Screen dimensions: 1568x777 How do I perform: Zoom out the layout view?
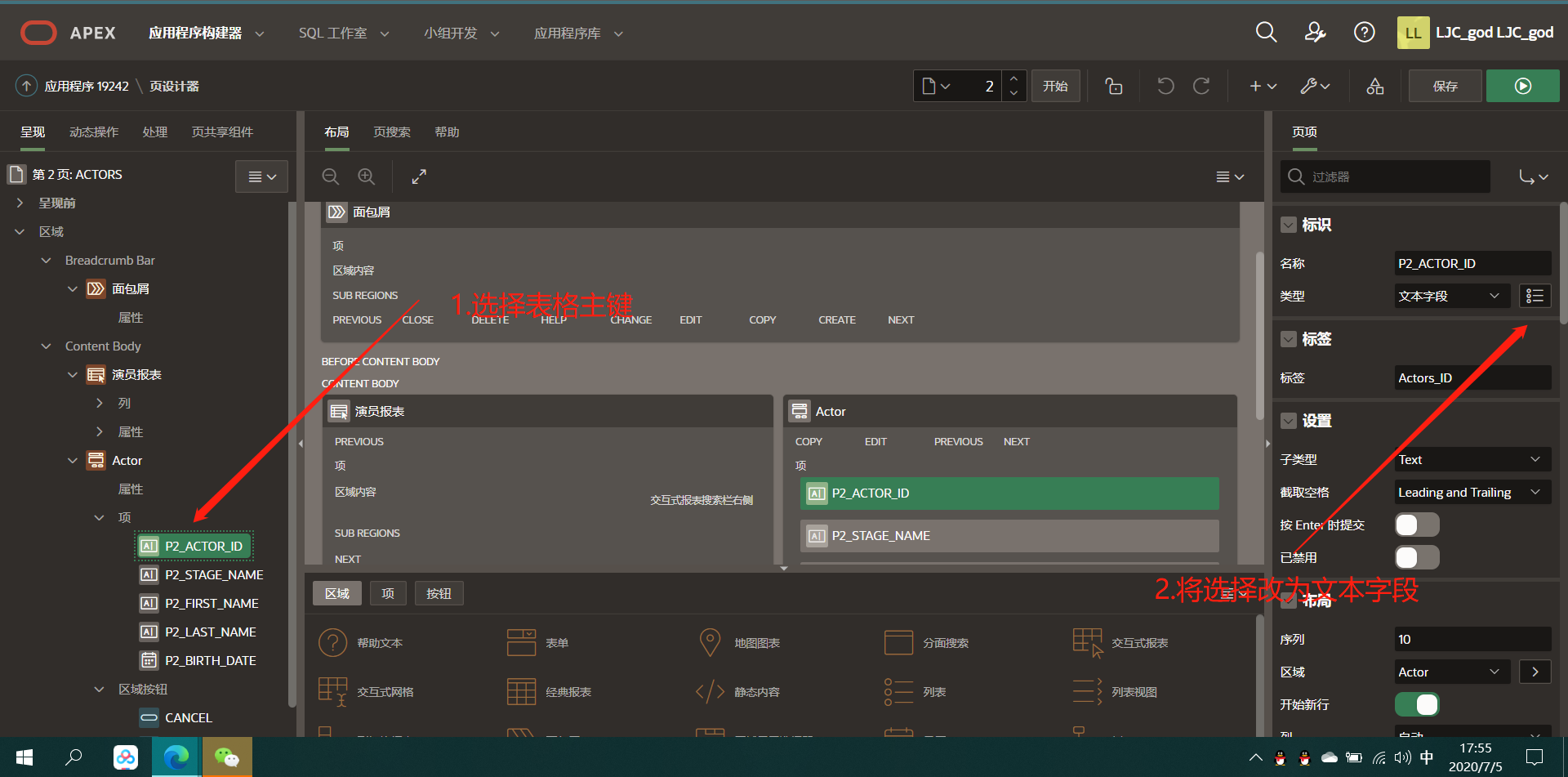coord(330,176)
